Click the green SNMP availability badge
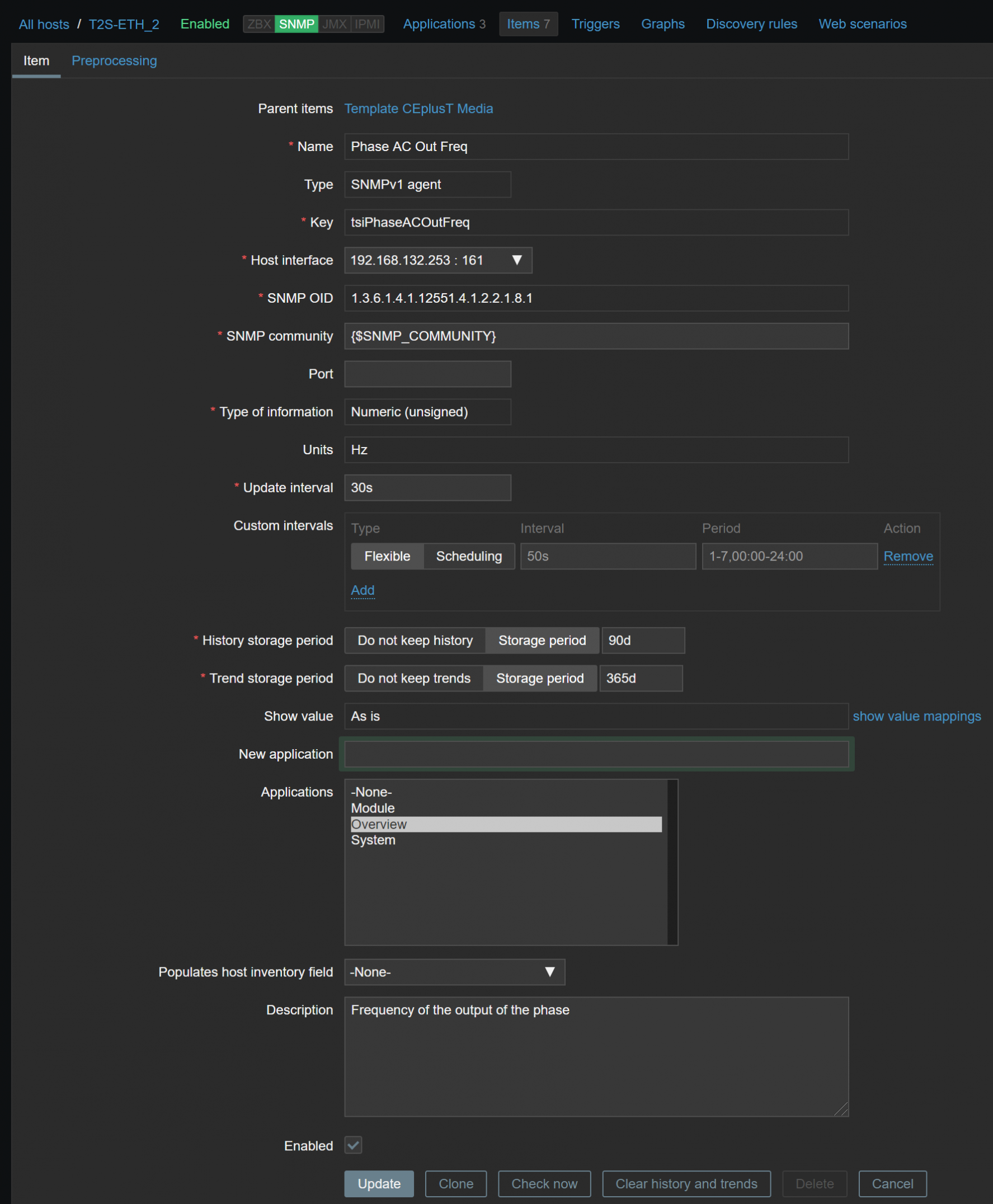 [x=297, y=24]
